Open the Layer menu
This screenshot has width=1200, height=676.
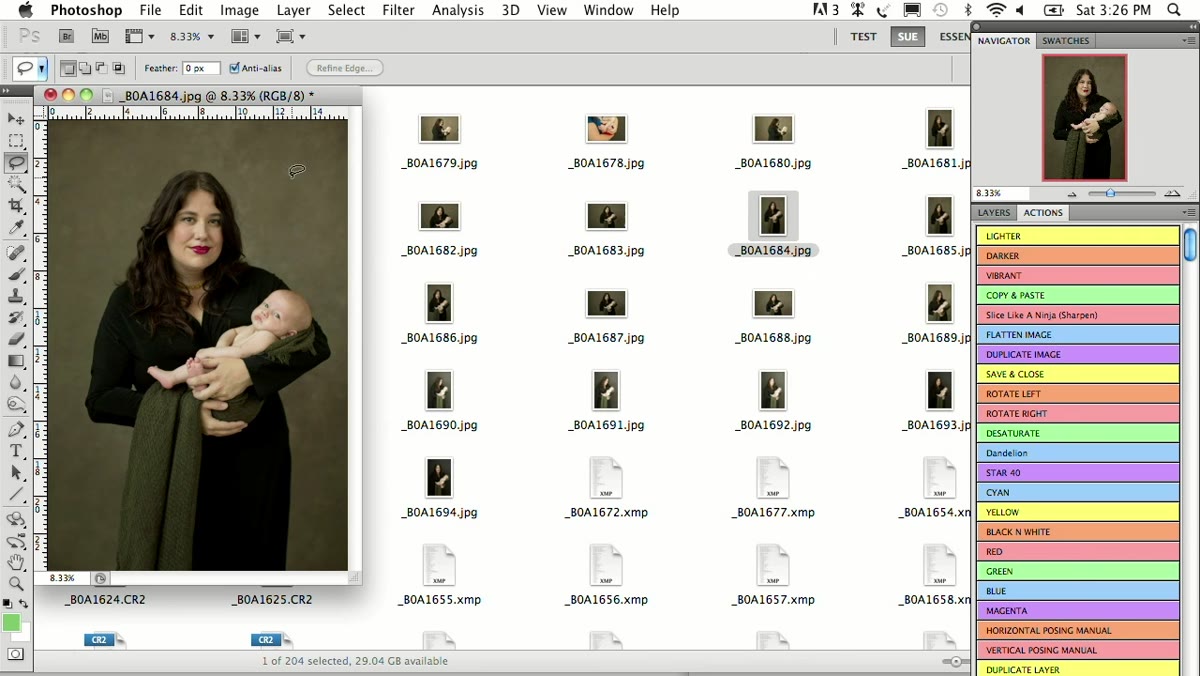coord(293,10)
